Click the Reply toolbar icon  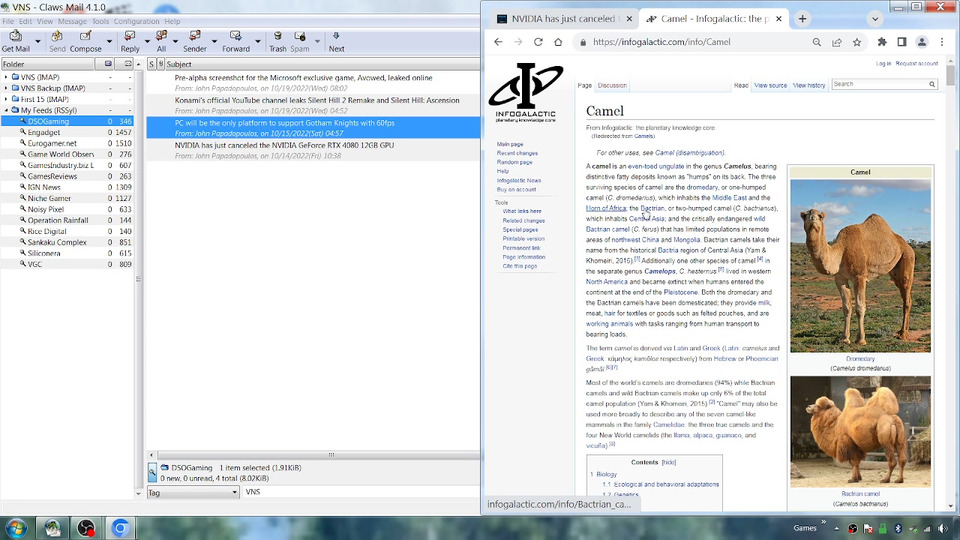coord(130,41)
